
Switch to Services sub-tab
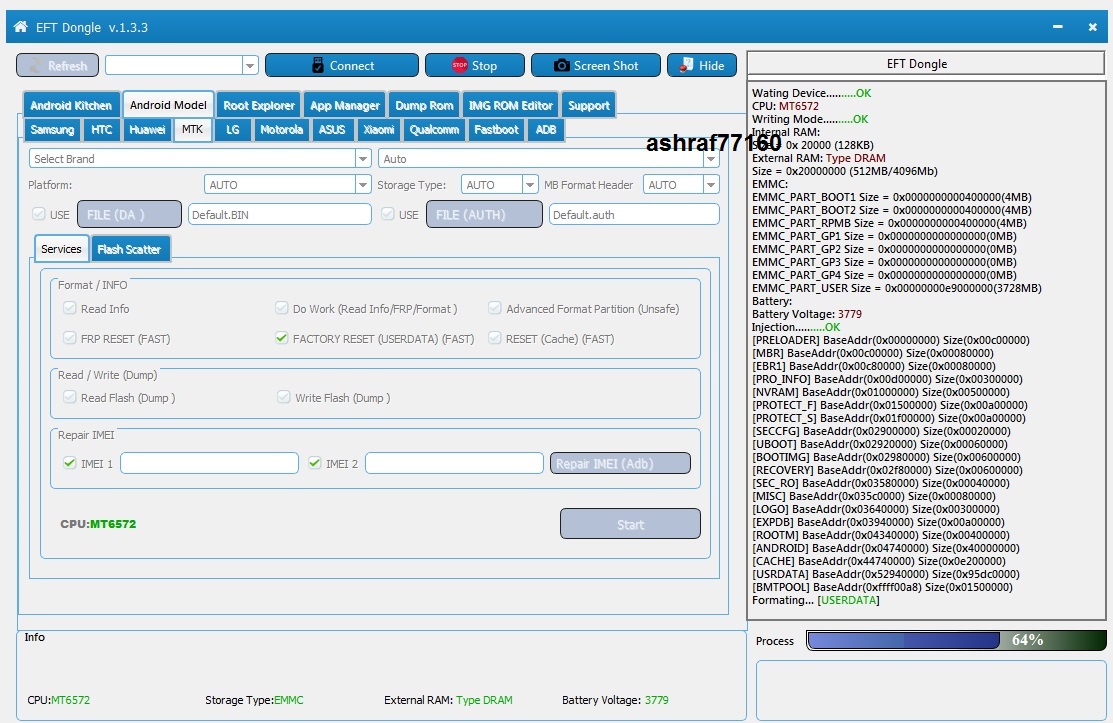61,249
